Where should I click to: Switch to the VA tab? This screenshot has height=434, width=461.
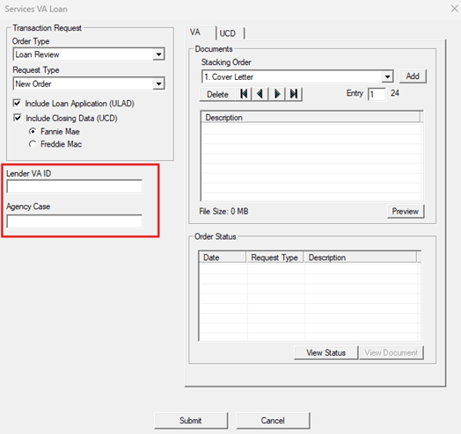195,32
